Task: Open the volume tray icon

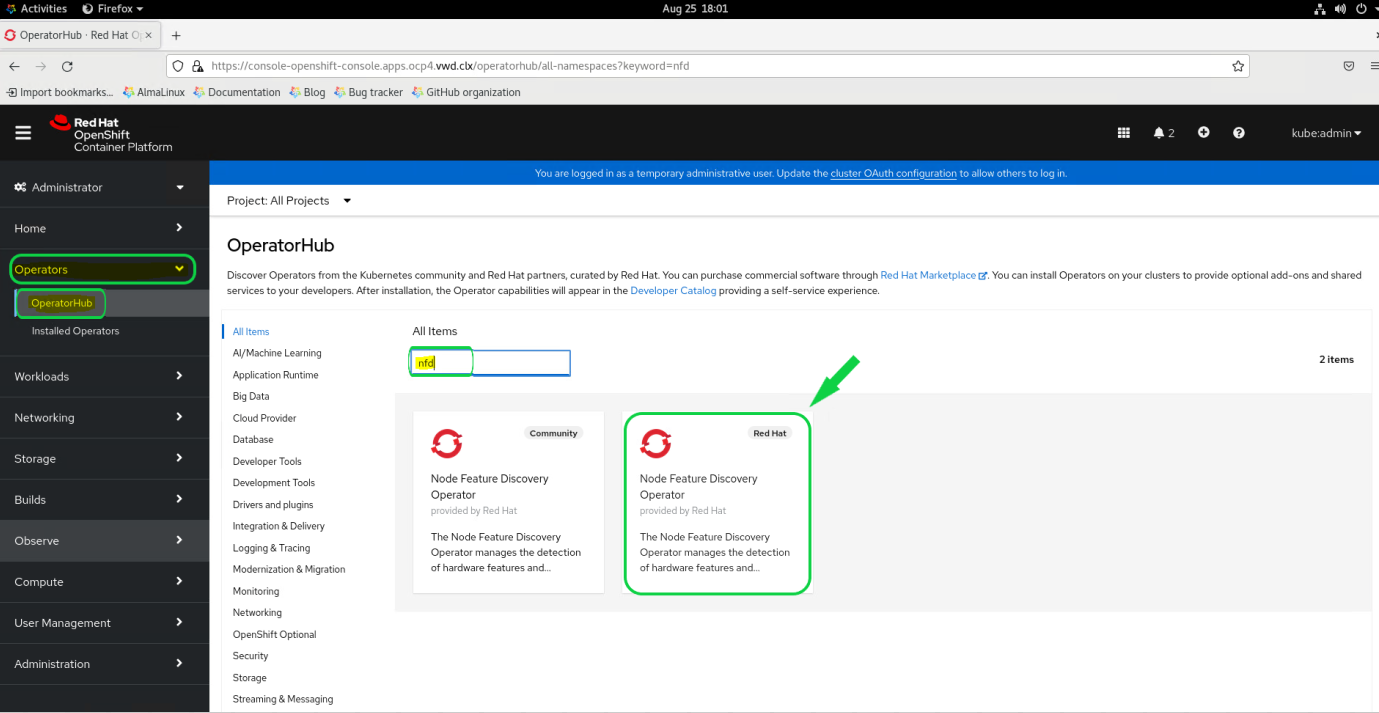Action: [x=1340, y=8]
